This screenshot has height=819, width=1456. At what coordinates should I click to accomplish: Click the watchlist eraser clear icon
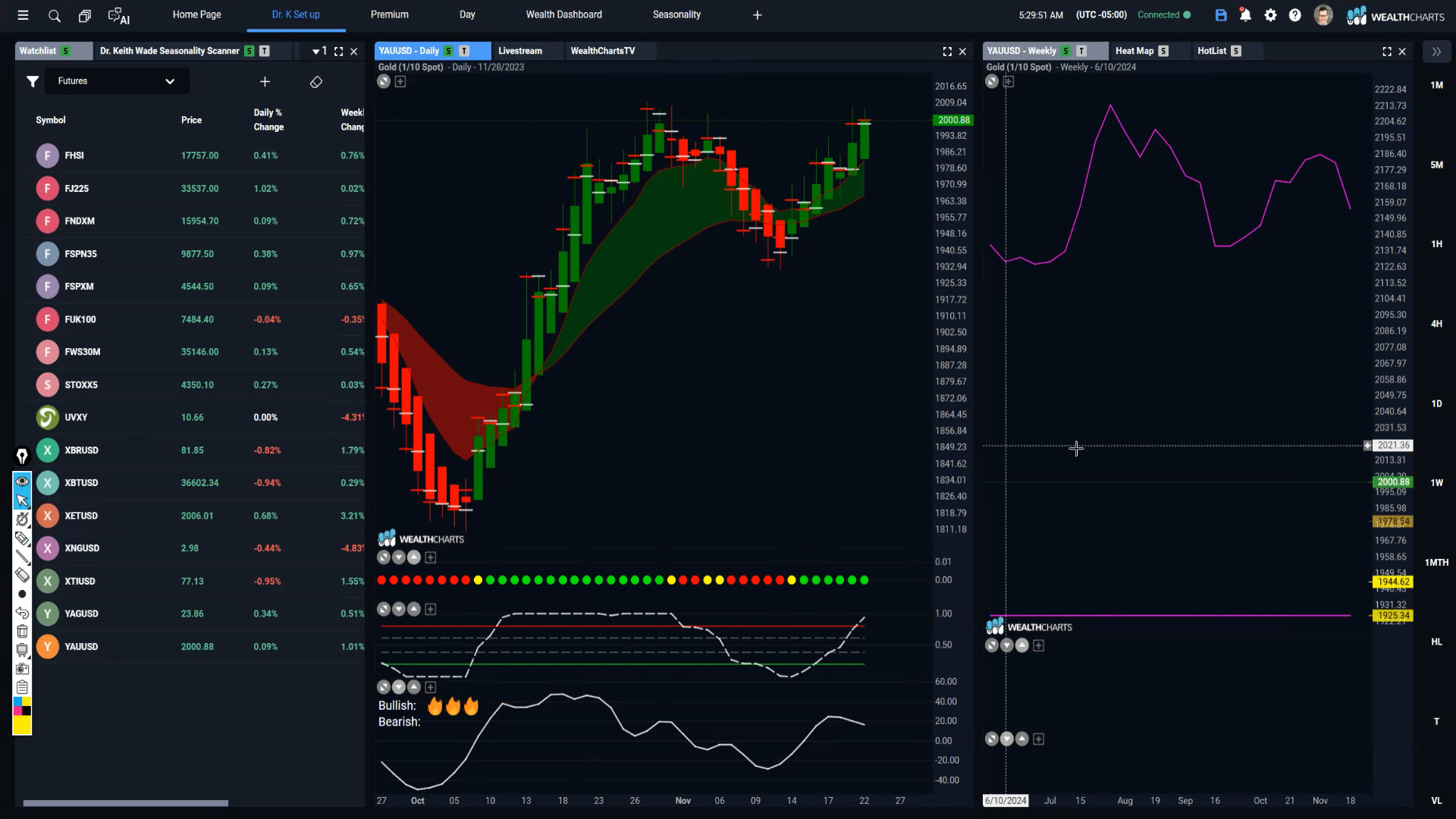point(316,82)
